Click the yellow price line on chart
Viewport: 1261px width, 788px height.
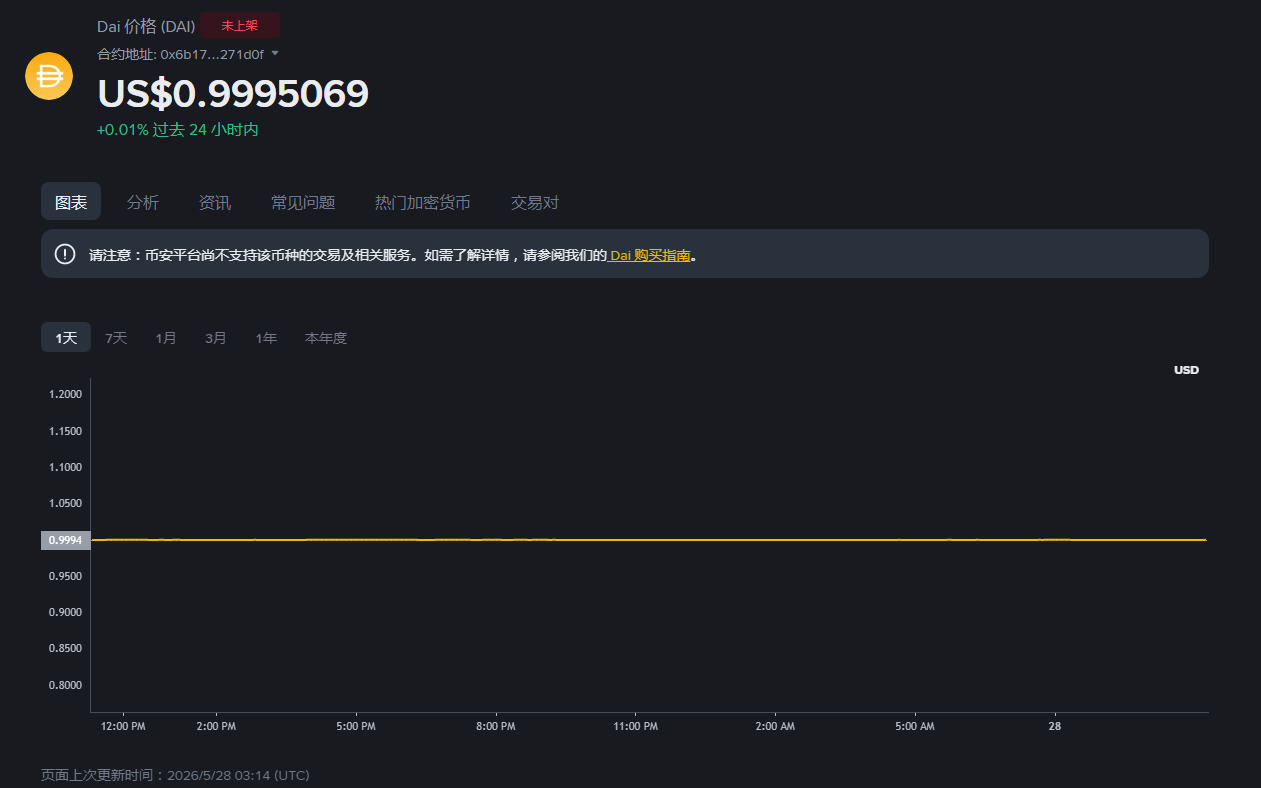(x=648, y=539)
